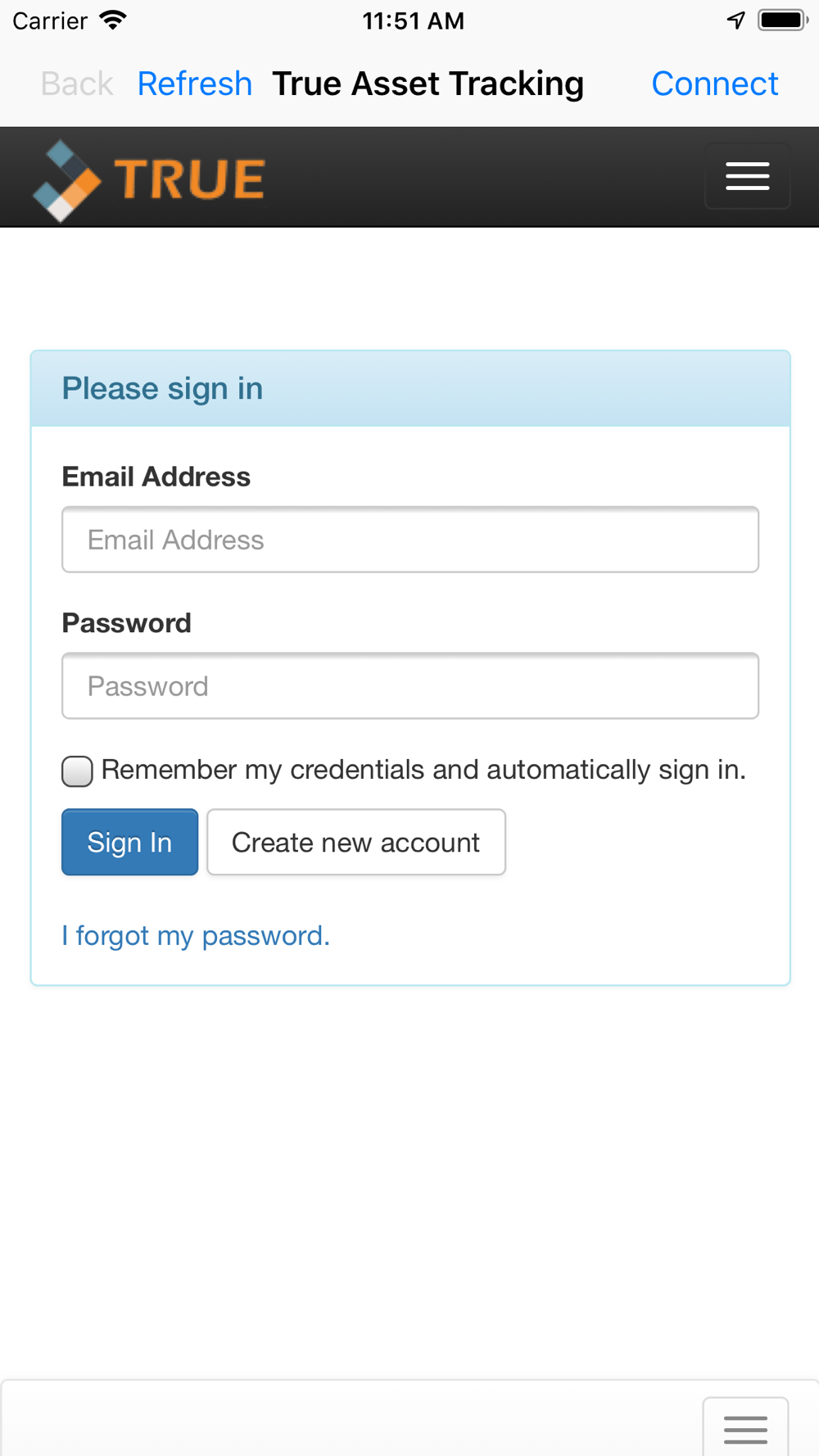Tap the TRUE diamond logo

(x=67, y=181)
